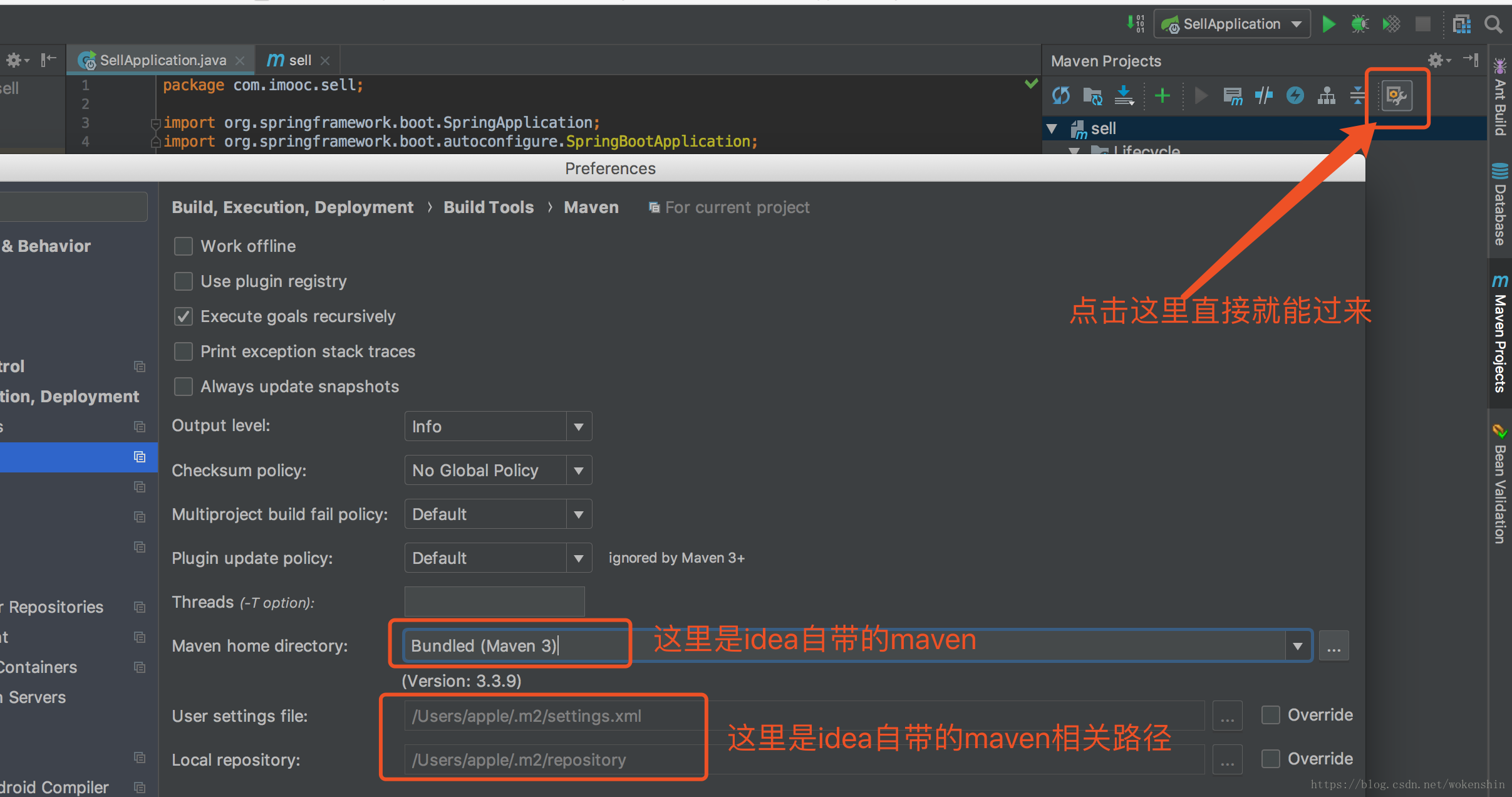The height and width of the screenshot is (797, 1512).
Task: Debug SellApplication with the bug icon
Action: click(1360, 24)
